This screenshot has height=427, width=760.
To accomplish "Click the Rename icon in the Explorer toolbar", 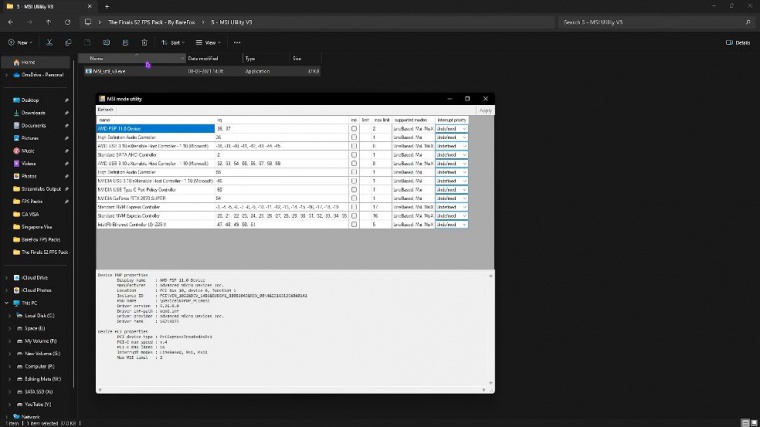I will [x=106, y=43].
